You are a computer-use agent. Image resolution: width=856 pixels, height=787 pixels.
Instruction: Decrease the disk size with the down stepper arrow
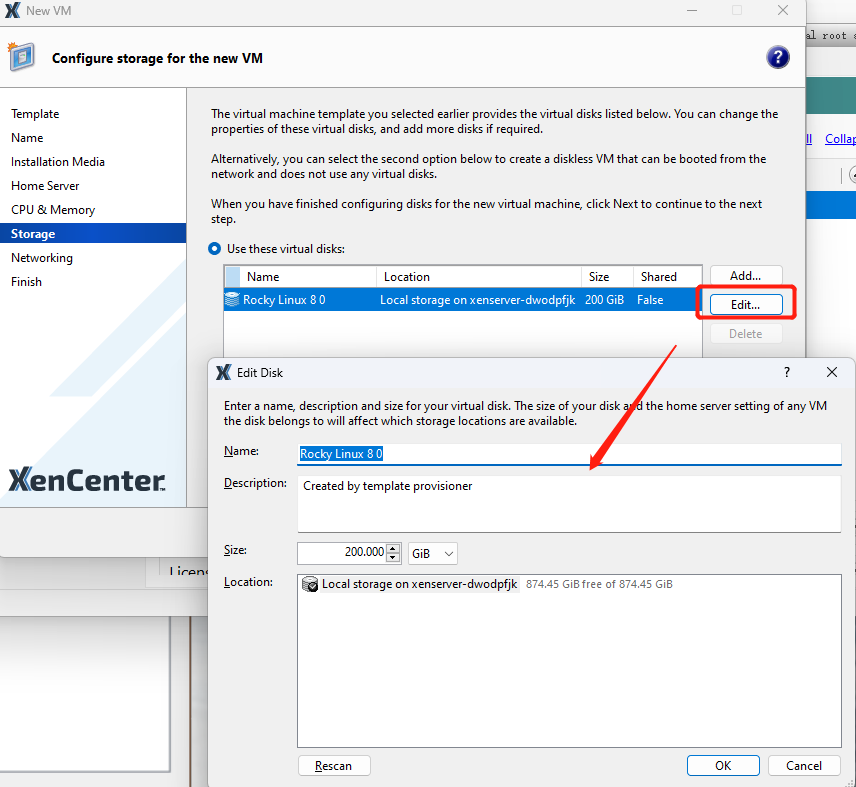pyautogui.click(x=394, y=557)
